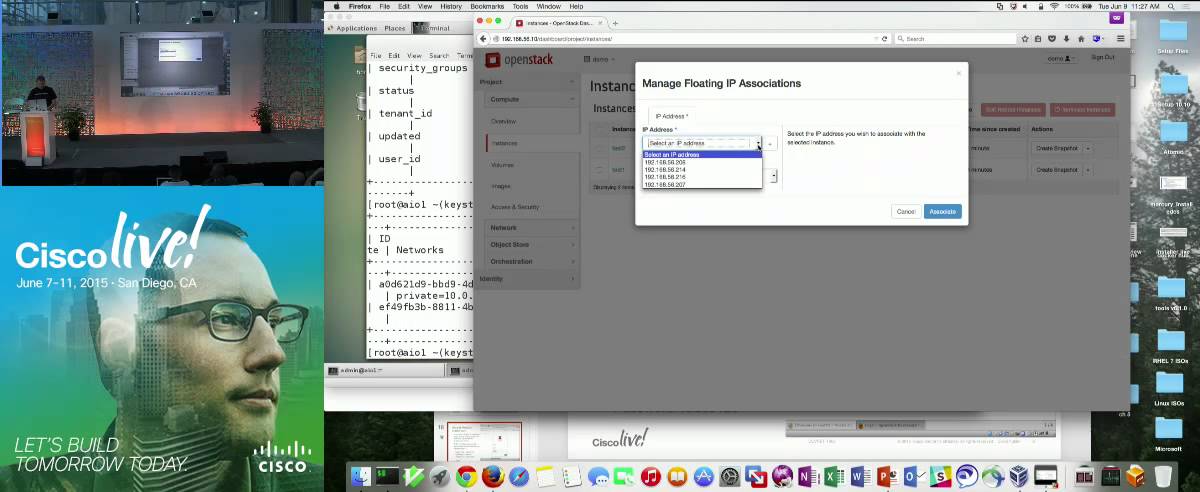Open terminal window Search menu
Viewport: 1200px width, 492px height.
439,55
